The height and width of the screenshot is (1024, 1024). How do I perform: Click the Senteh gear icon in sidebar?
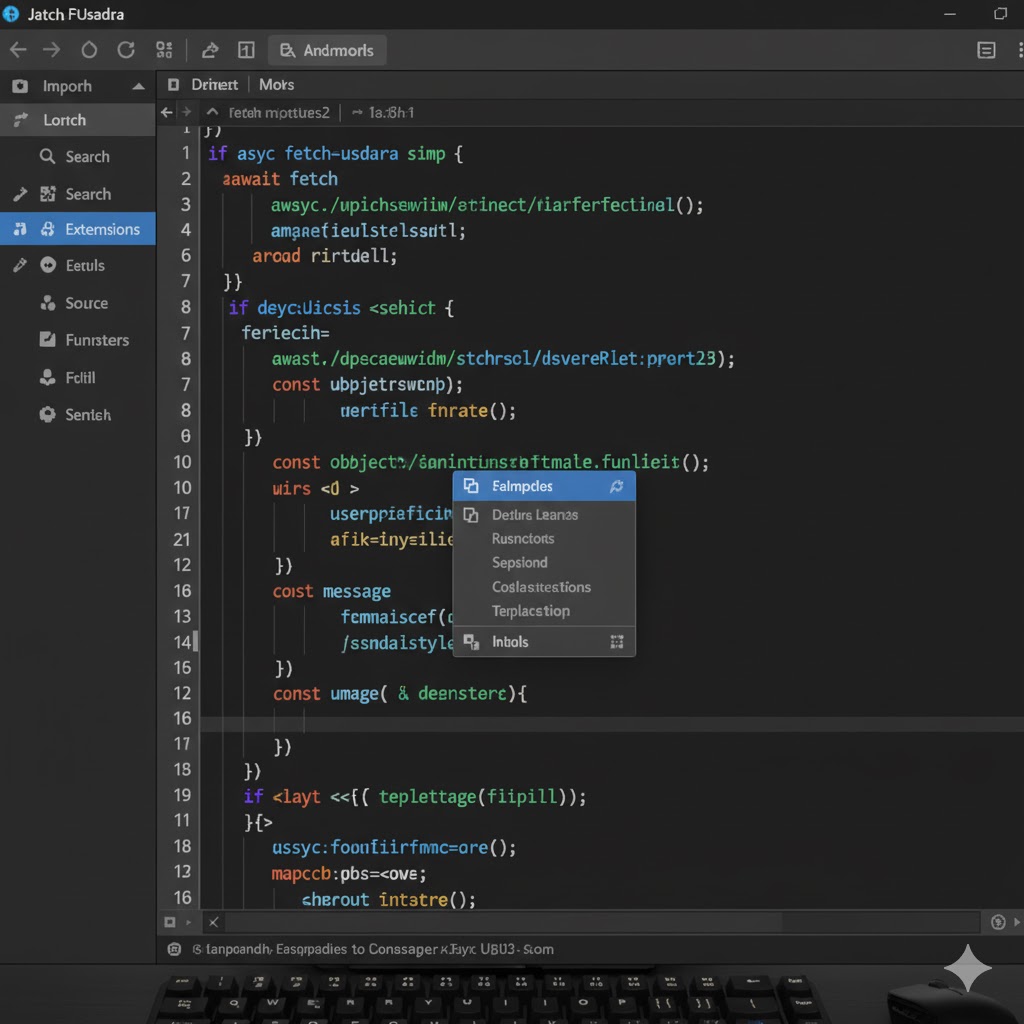[x=47, y=414]
